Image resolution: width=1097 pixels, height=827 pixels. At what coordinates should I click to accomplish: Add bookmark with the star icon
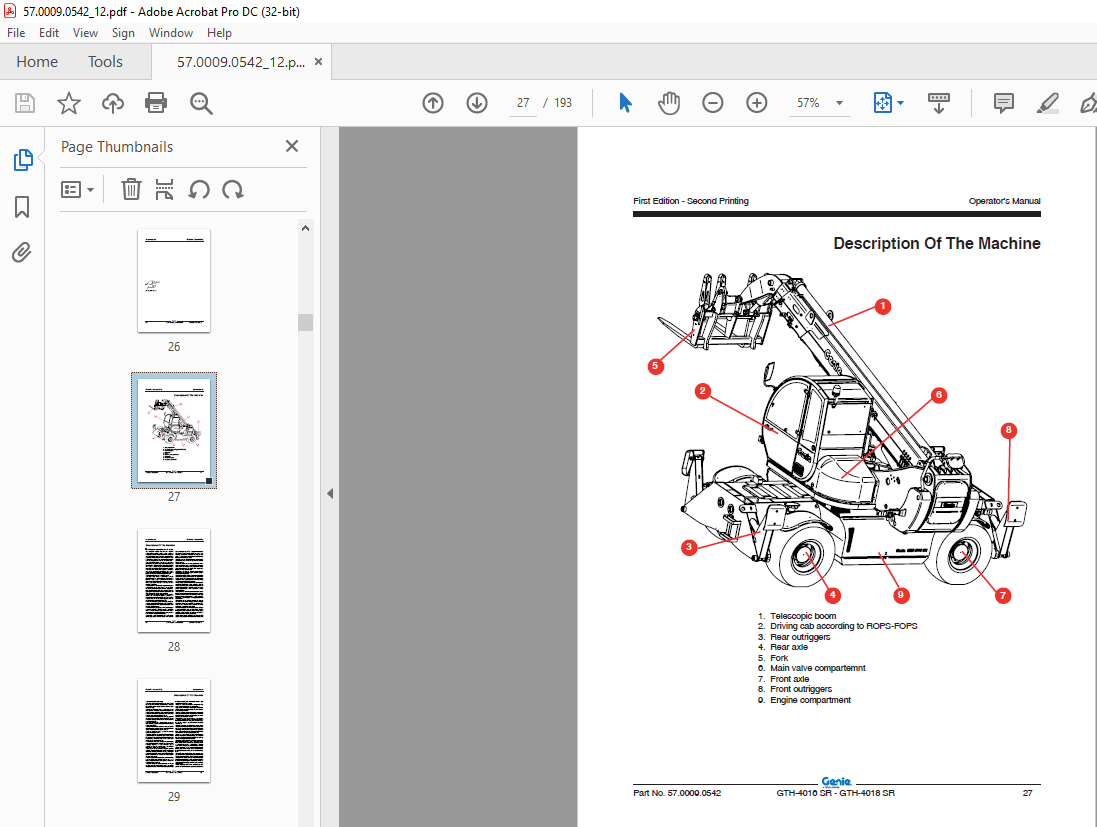[69, 103]
